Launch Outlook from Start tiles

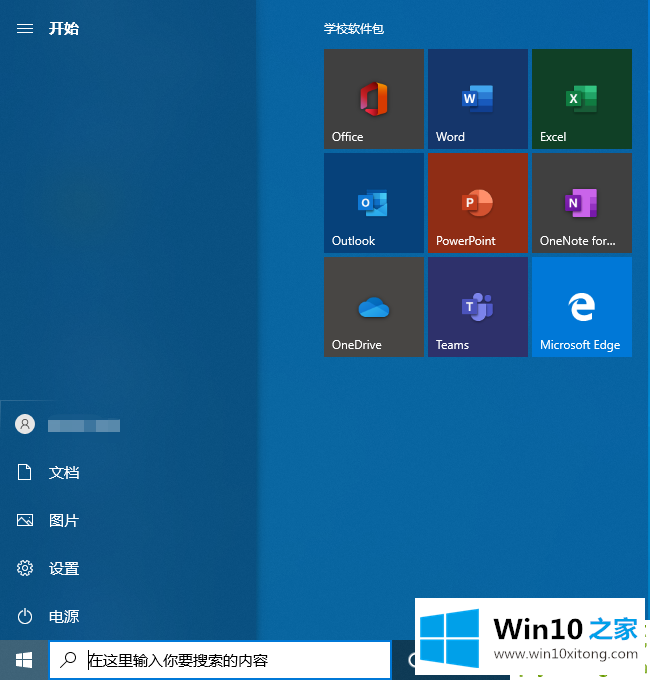pos(374,203)
